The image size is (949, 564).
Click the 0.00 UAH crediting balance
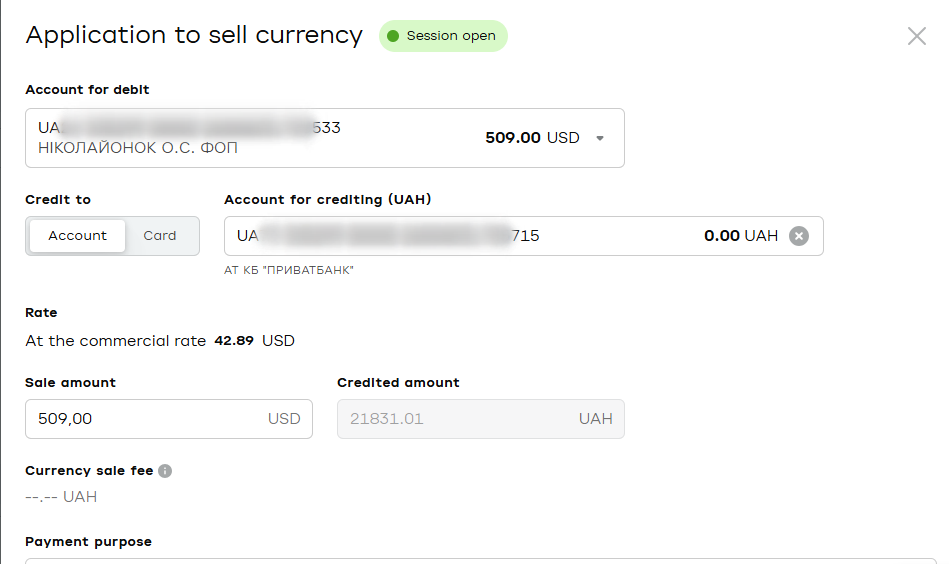point(740,236)
